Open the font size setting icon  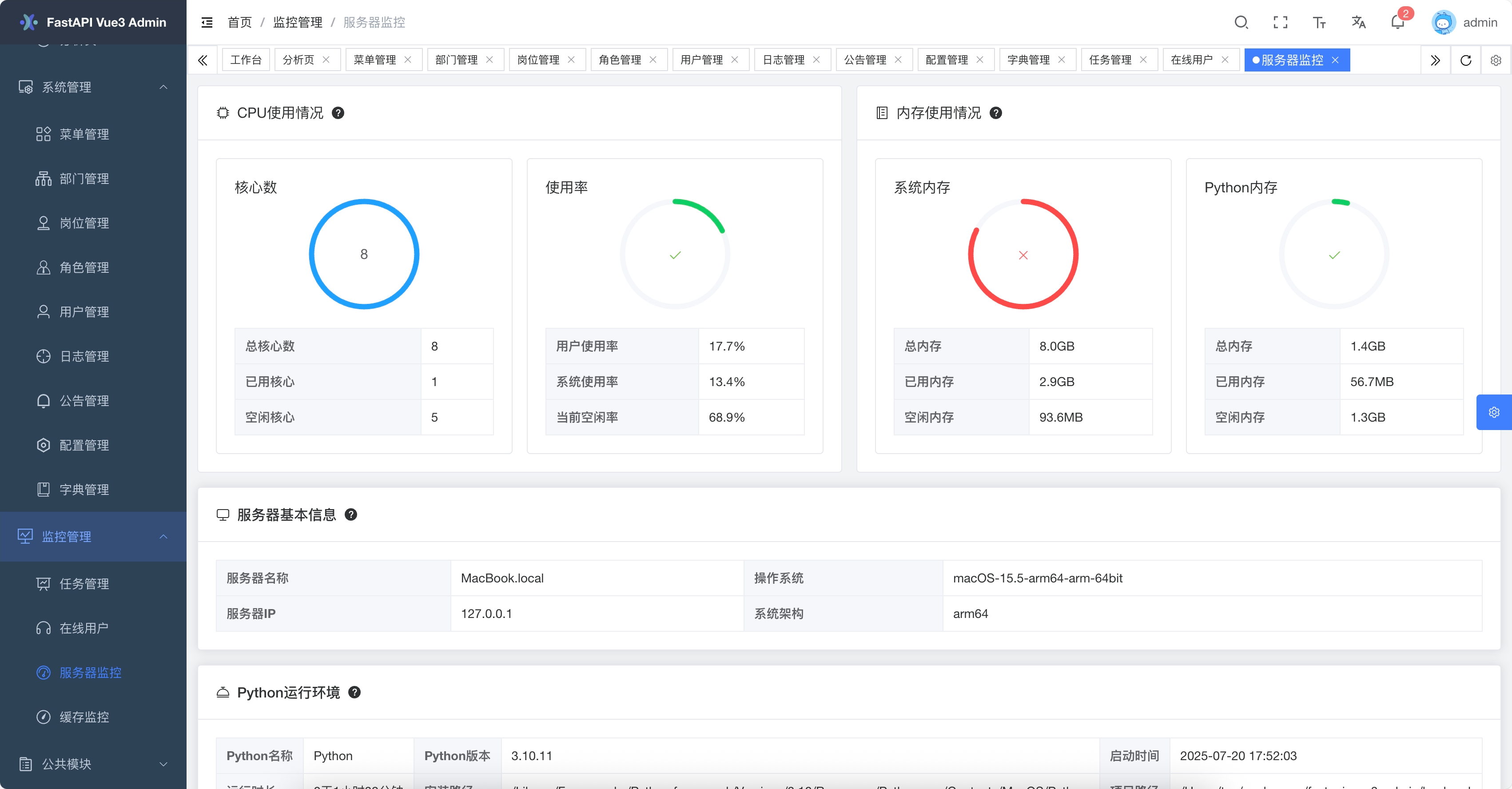pyautogui.click(x=1319, y=22)
